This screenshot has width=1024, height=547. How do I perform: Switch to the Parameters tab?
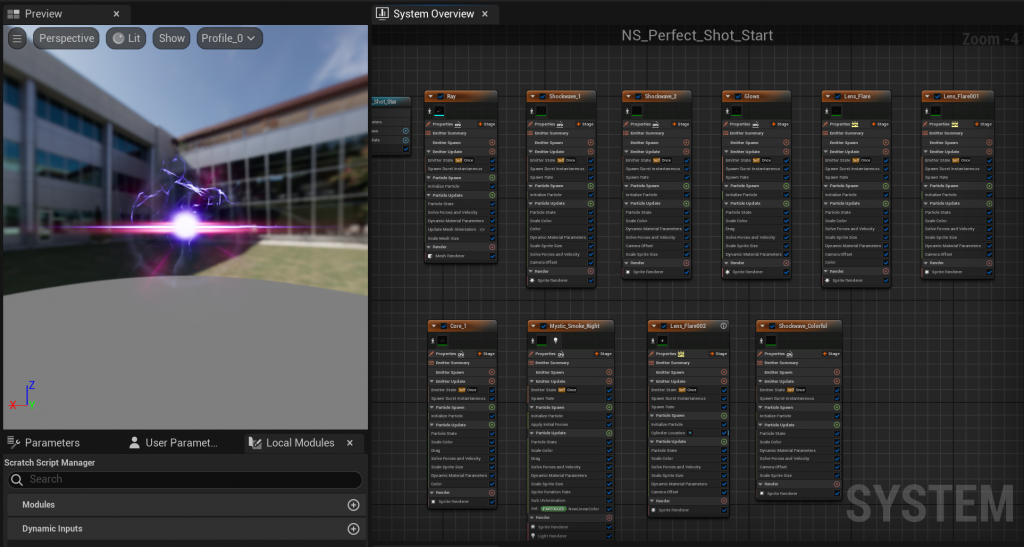click(x=52, y=442)
